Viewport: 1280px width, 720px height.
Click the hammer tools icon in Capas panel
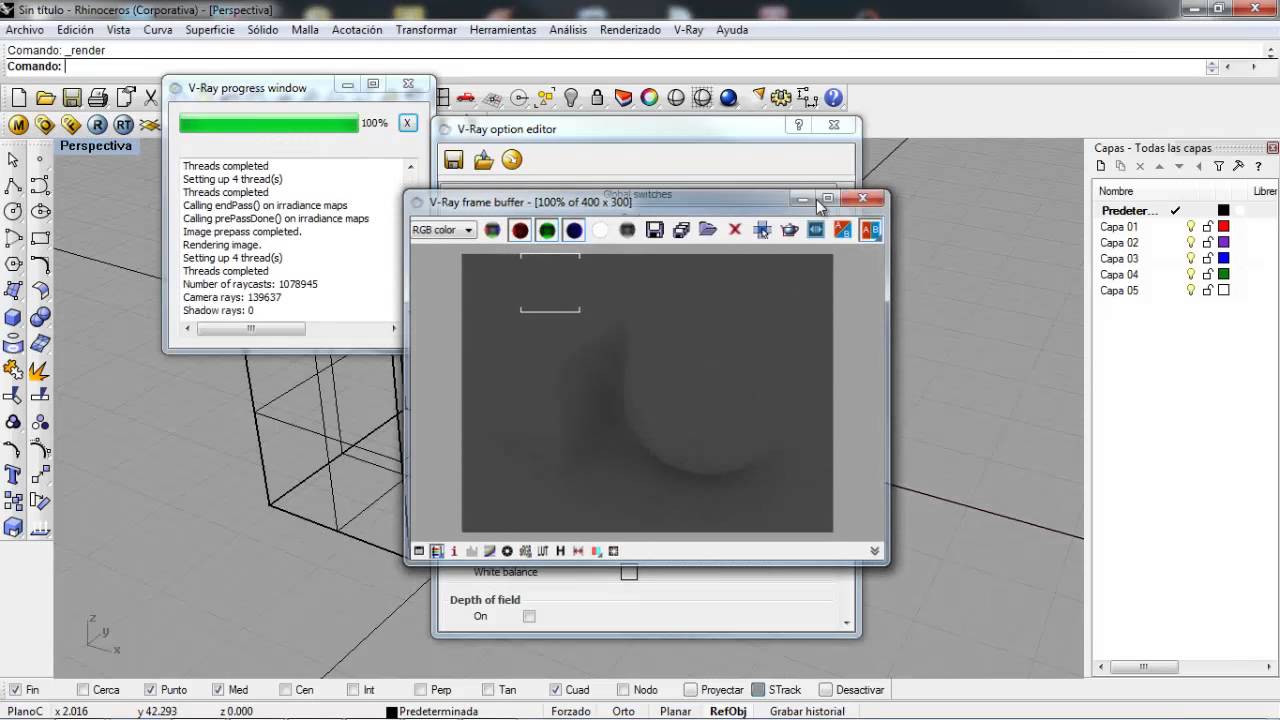tap(1238, 166)
